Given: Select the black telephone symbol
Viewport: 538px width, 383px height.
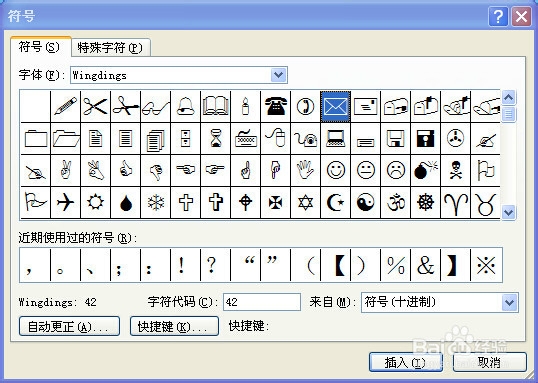Looking at the screenshot, I should 276,106.
